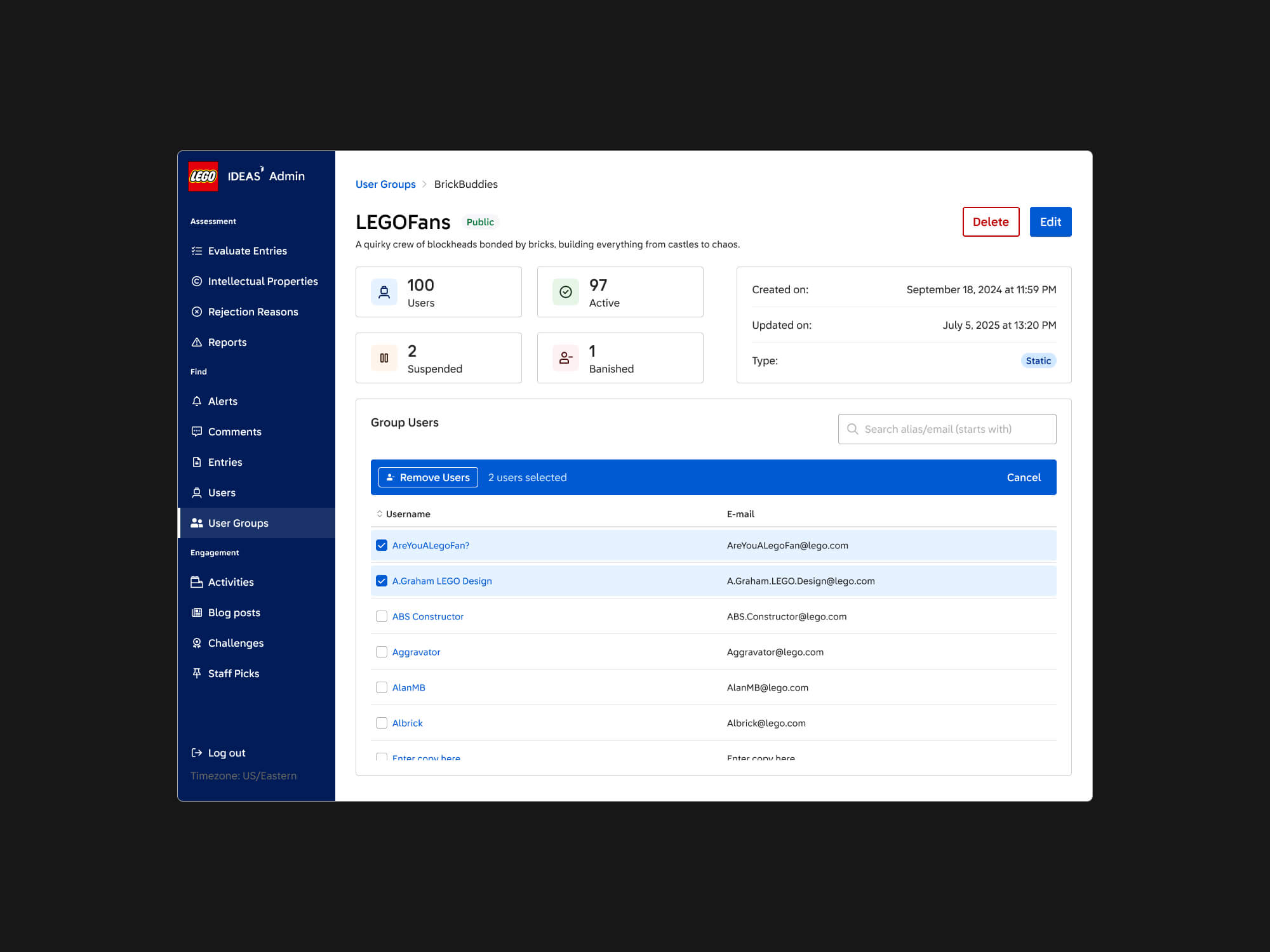Click the Users person icon in sidebar

pyautogui.click(x=197, y=493)
